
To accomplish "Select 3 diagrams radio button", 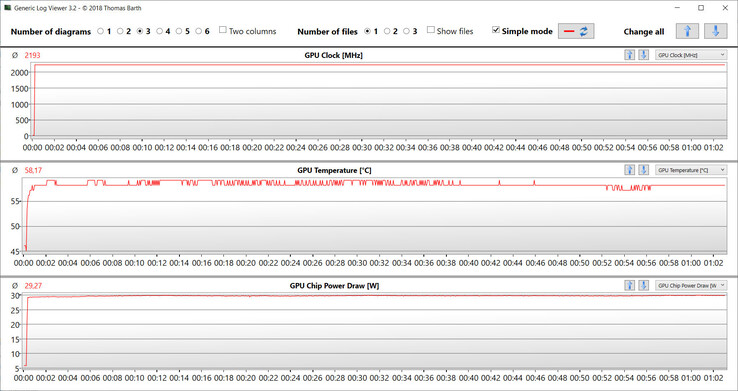I will (140, 32).
